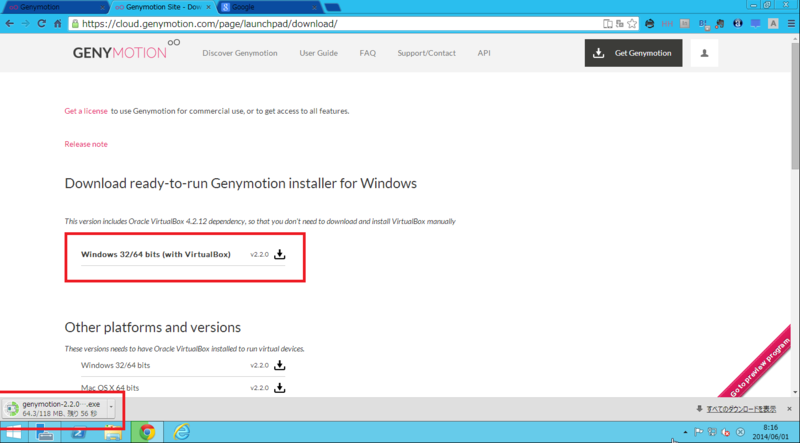800x443 pixels.
Task: Click the HH extension icon
Action: (x=667, y=23)
